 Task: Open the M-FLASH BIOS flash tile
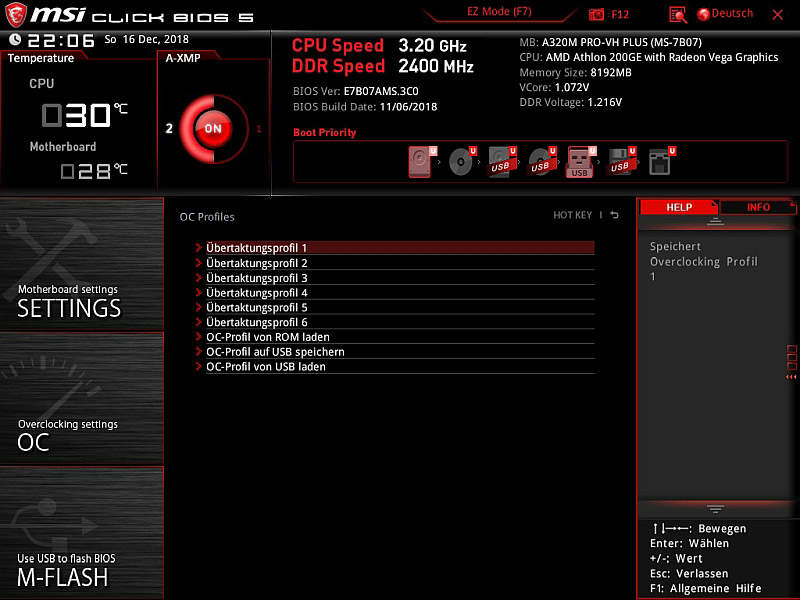[82, 533]
